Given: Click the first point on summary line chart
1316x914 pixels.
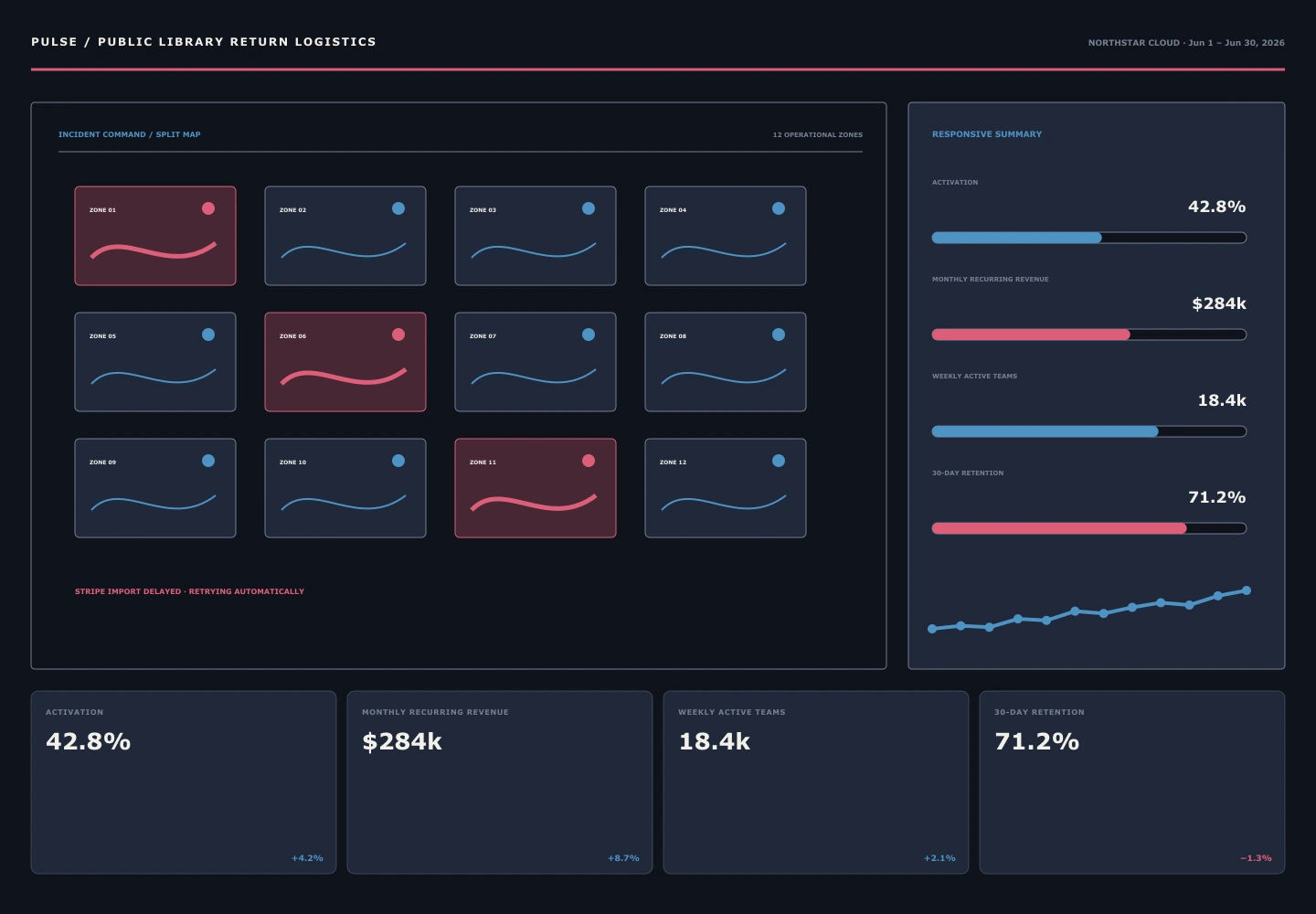Looking at the screenshot, I should (932, 629).
